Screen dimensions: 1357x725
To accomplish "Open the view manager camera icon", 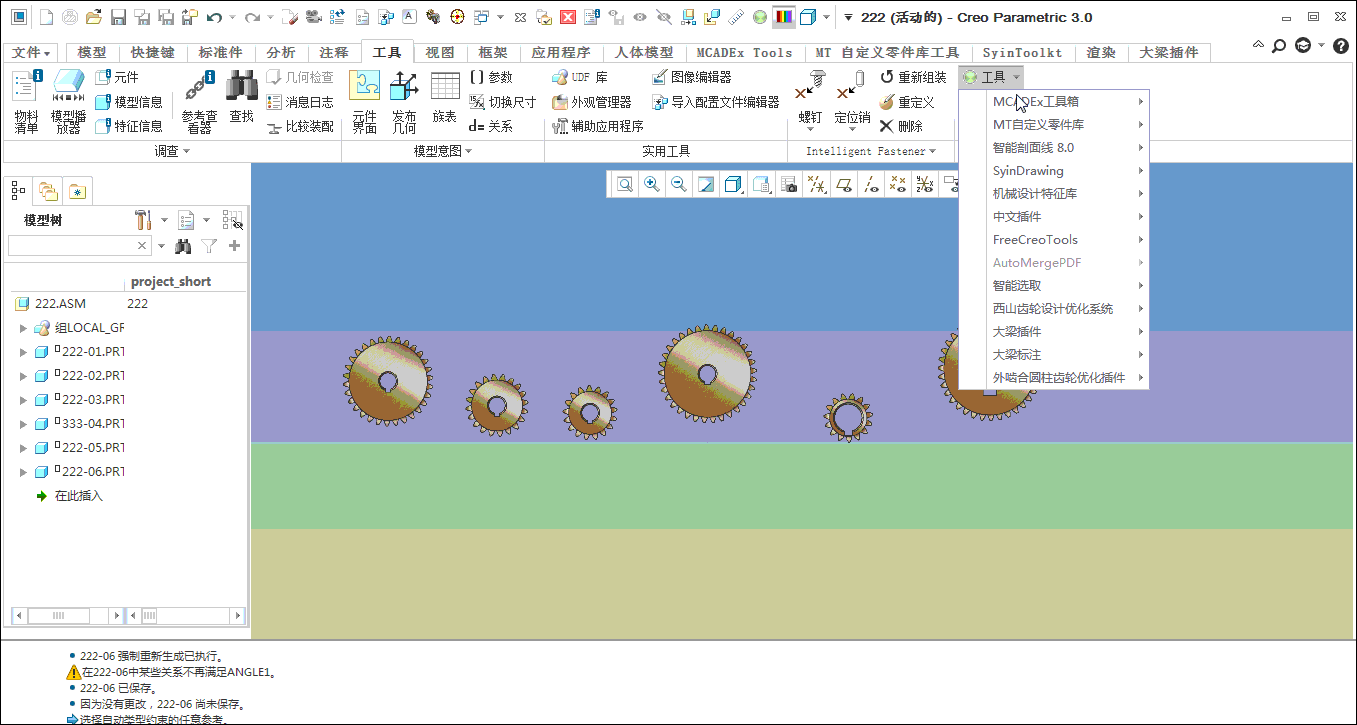I will coord(789,184).
